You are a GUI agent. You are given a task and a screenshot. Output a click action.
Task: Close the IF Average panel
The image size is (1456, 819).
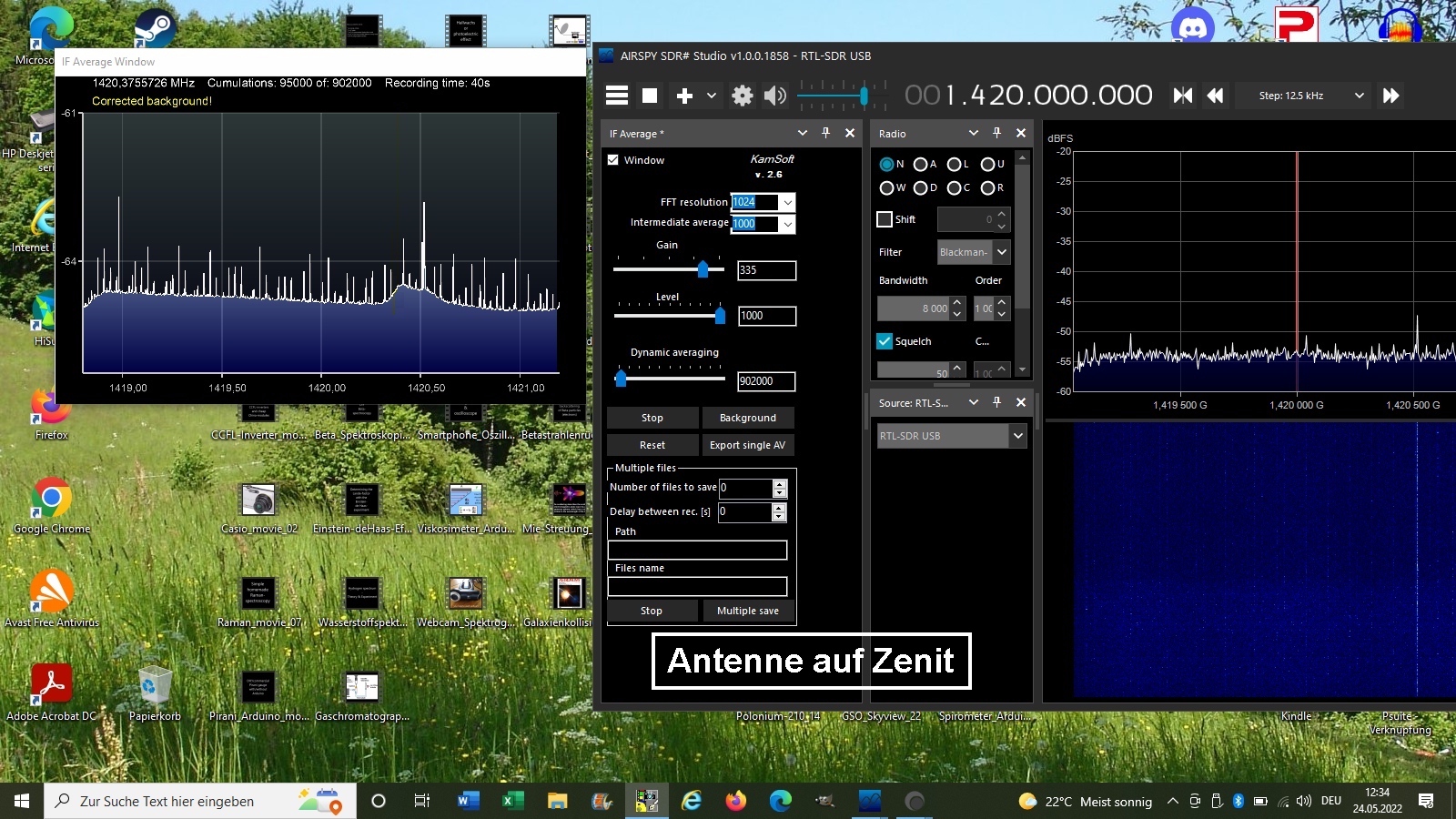coord(850,133)
